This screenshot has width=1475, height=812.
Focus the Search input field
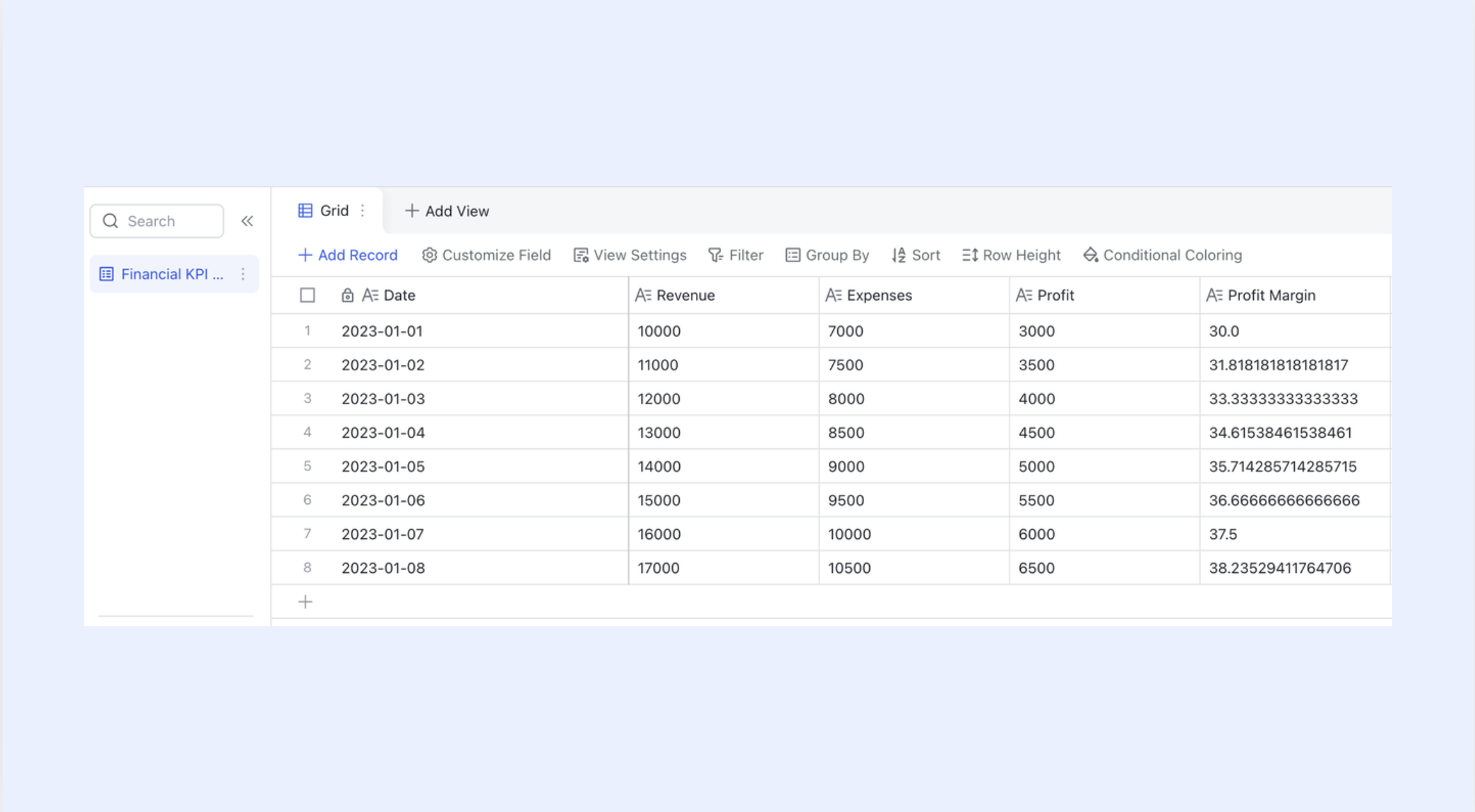157,221
